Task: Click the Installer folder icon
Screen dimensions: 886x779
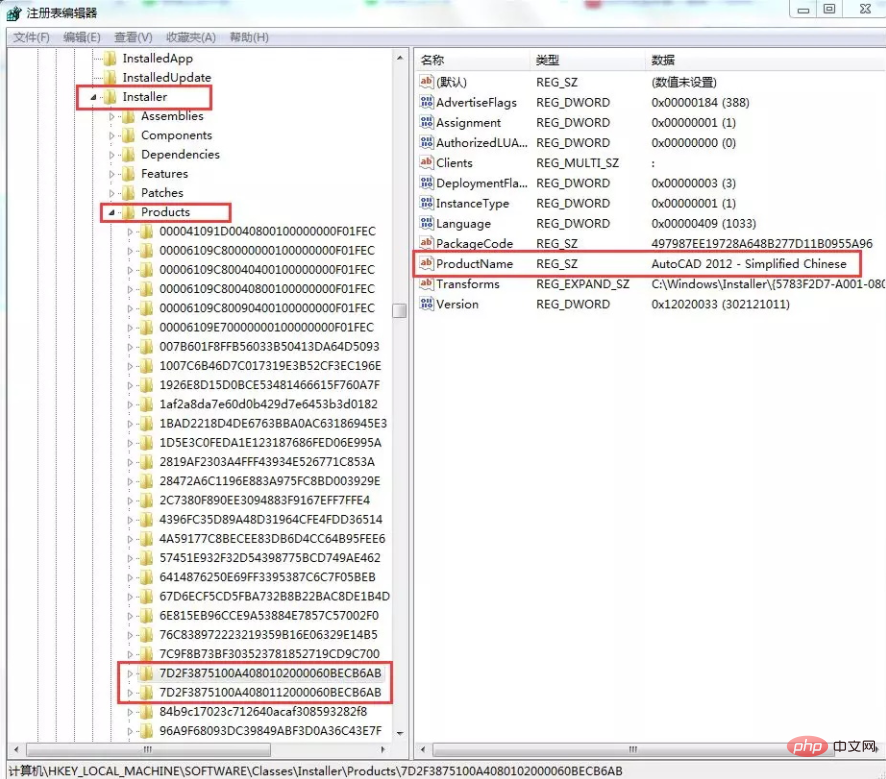Action: 110,97
